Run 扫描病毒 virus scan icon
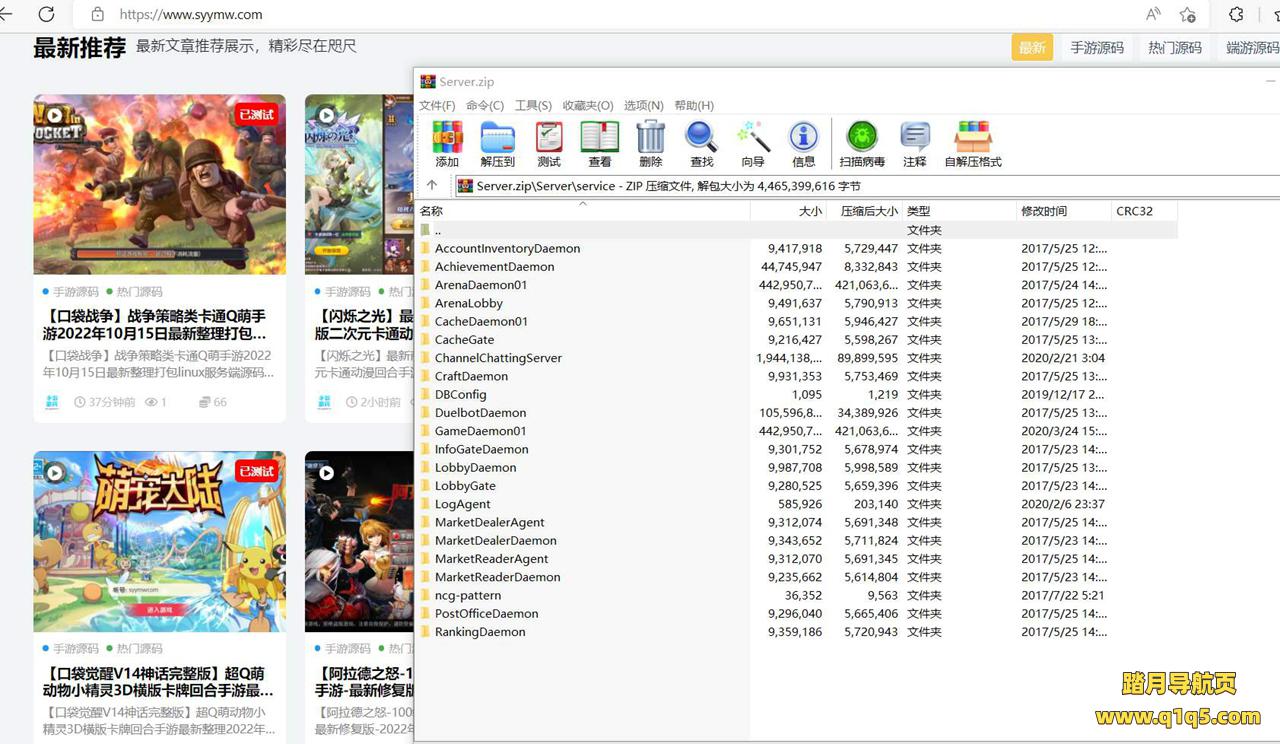 (862, 137)
